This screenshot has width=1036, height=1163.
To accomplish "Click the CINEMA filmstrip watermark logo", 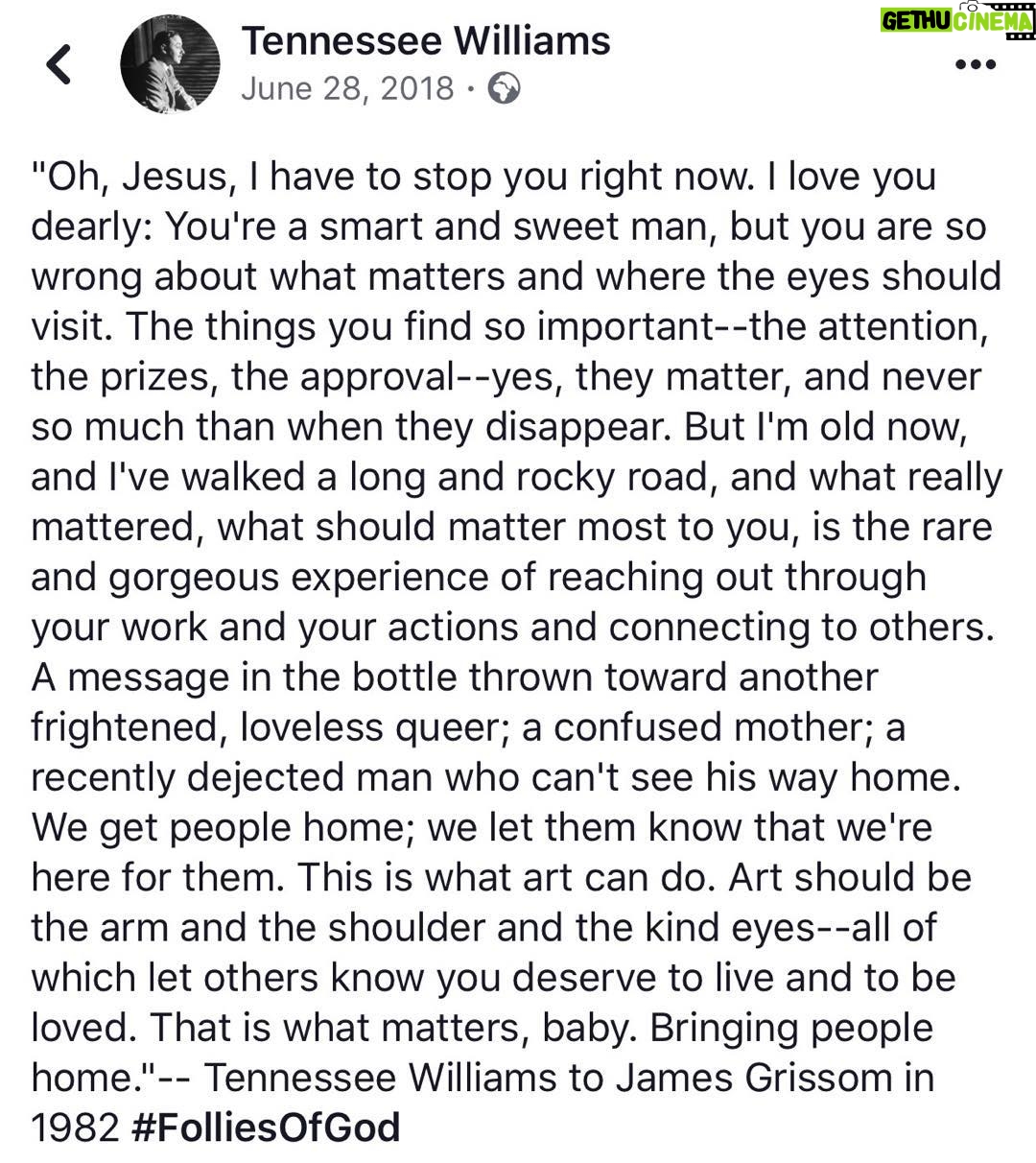I will tap(993, 21).
